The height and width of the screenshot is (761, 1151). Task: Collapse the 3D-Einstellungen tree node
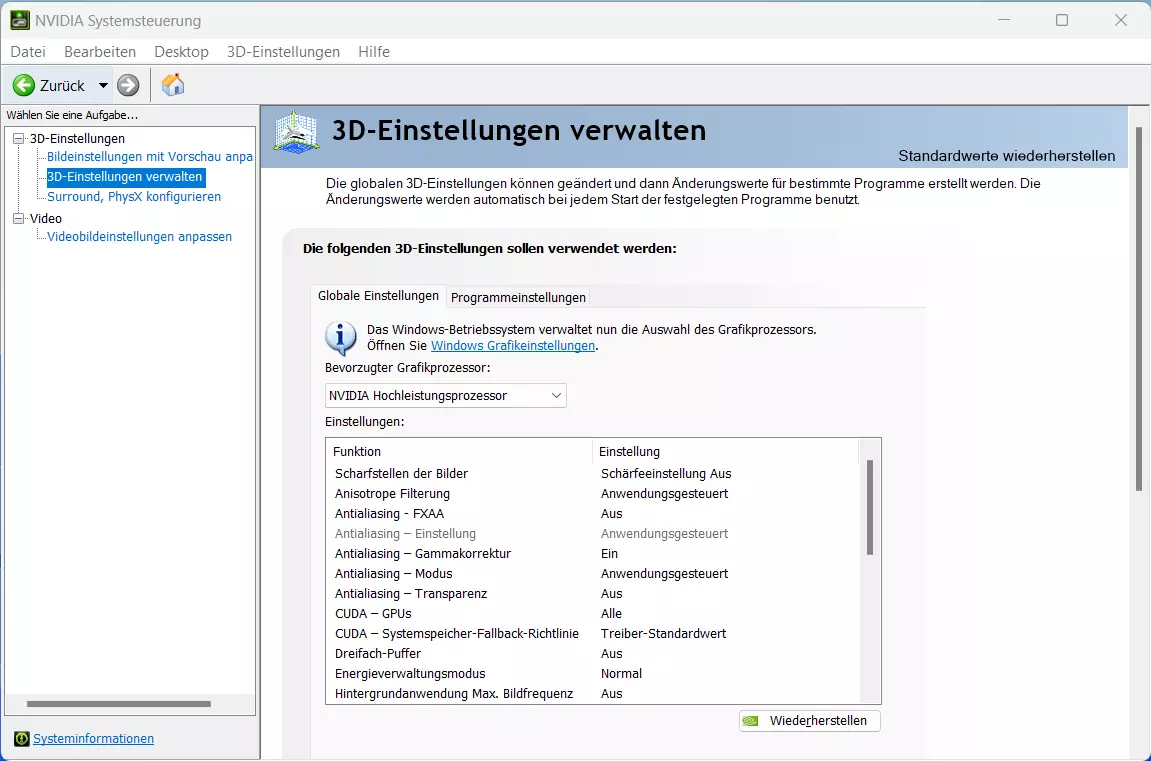[18, 139]
